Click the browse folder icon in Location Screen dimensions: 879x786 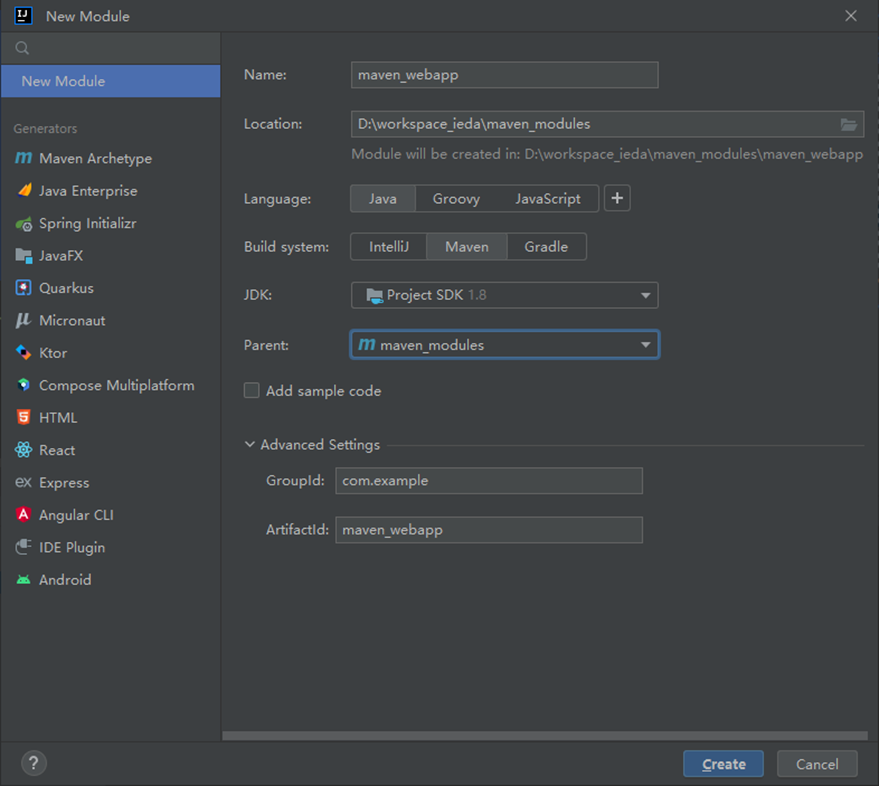coord(849,124)
